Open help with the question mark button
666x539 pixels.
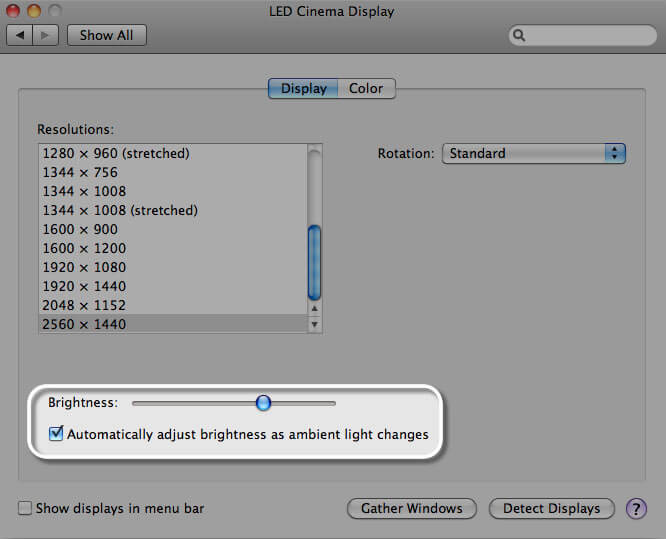[636, 508]
